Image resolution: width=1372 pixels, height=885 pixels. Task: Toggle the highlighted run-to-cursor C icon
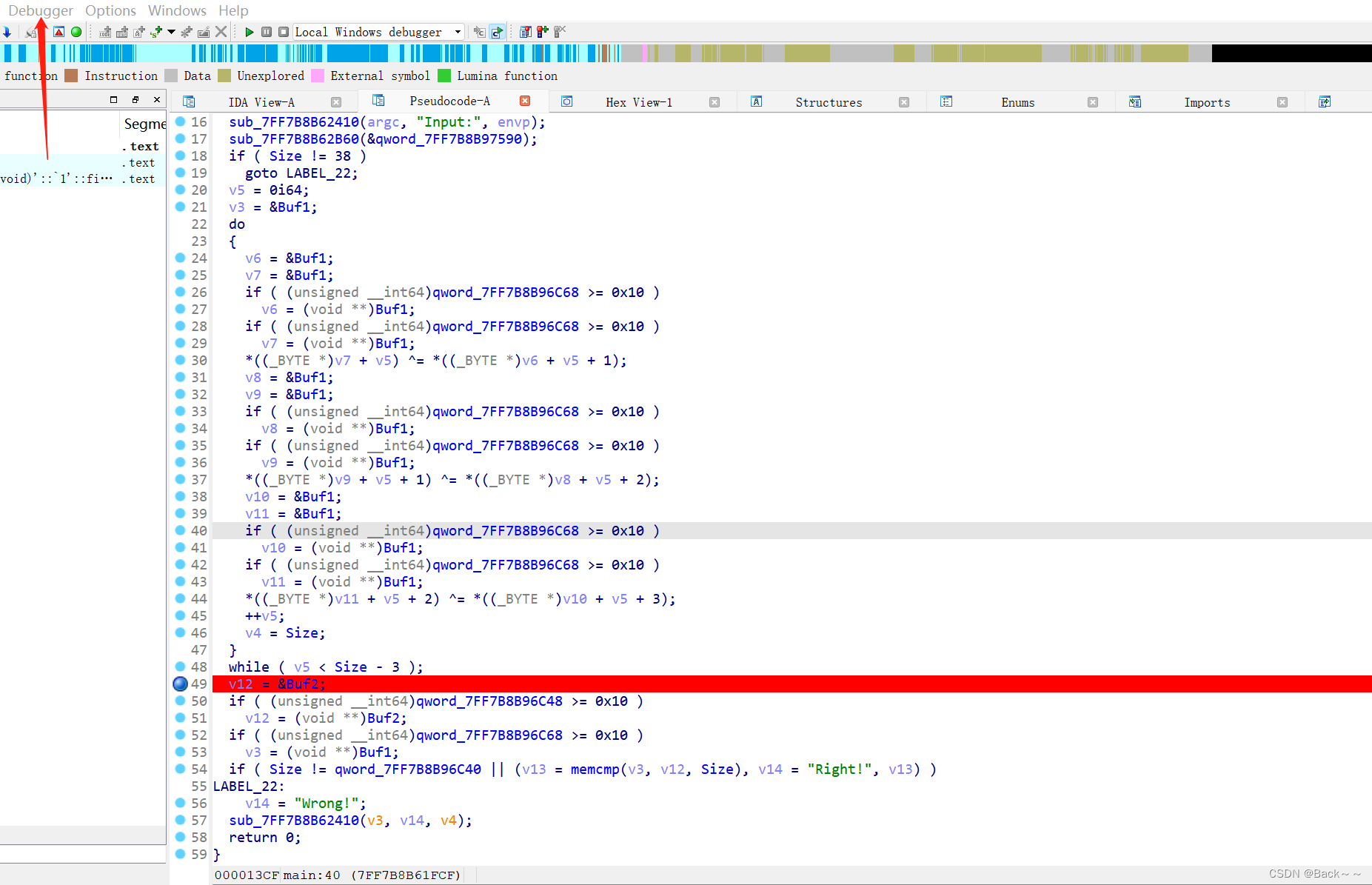(498, 32)
